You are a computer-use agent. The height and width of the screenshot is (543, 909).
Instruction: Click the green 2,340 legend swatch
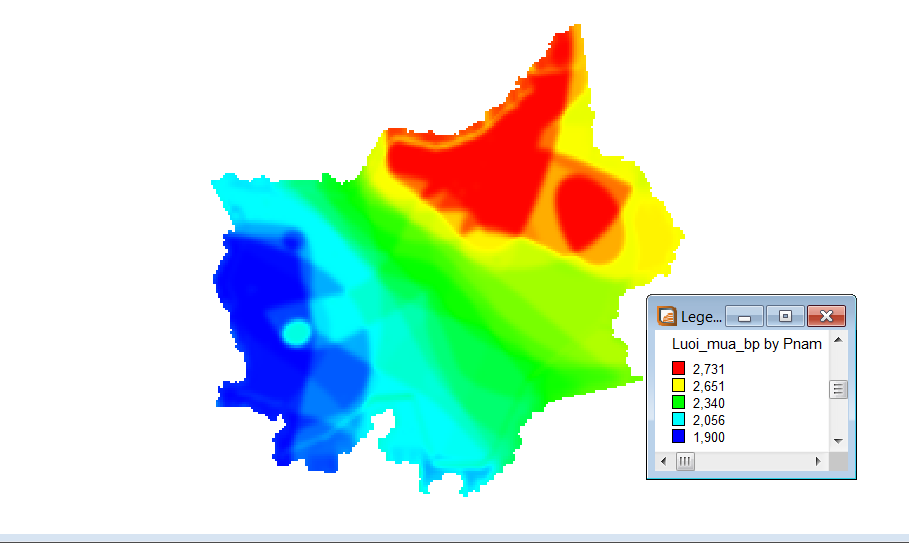pyautogui.click(x=678, y=402)
